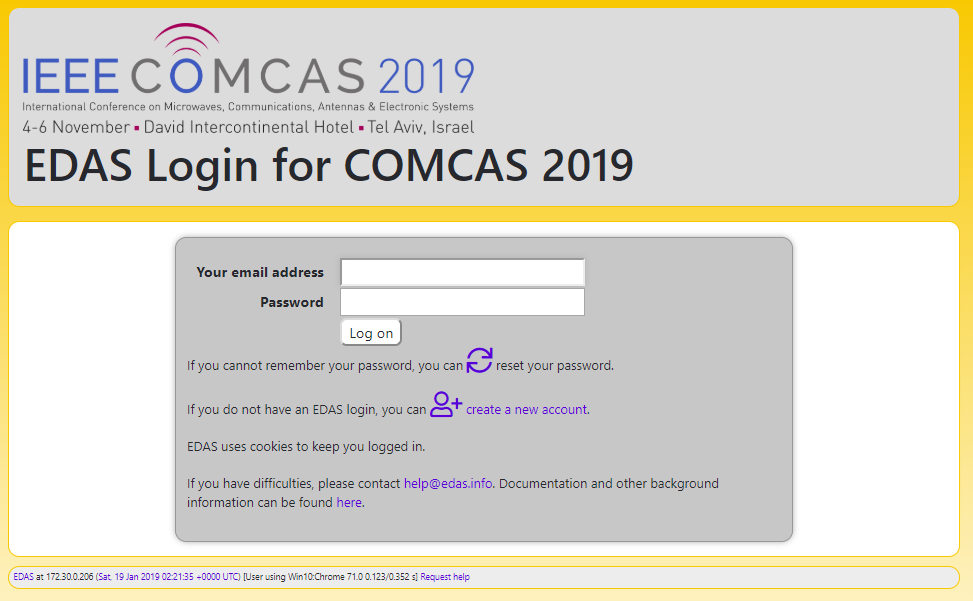973x601 pixels.
Task: Follow the 'here' documentation link
Action: click(349, 502)
